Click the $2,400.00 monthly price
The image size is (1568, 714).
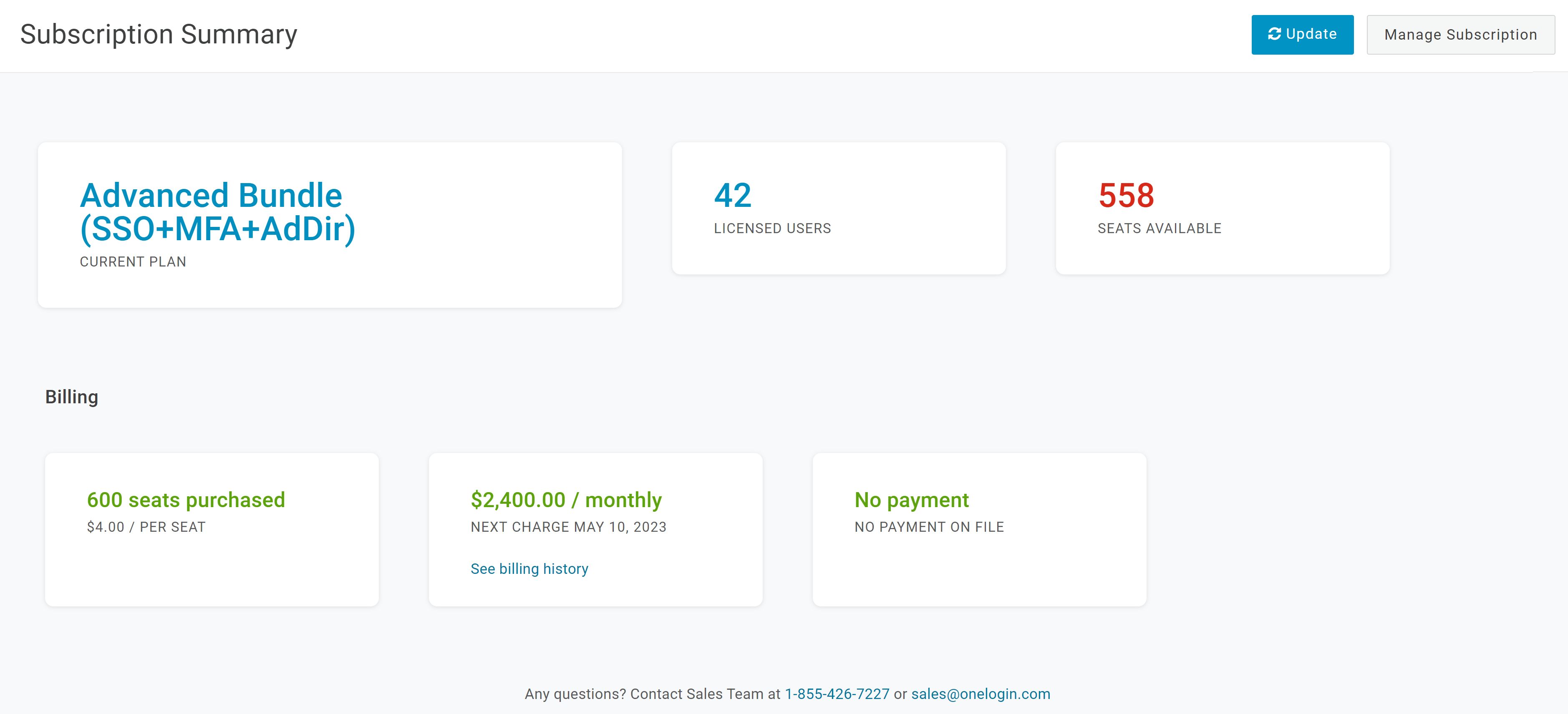point(565,499)
